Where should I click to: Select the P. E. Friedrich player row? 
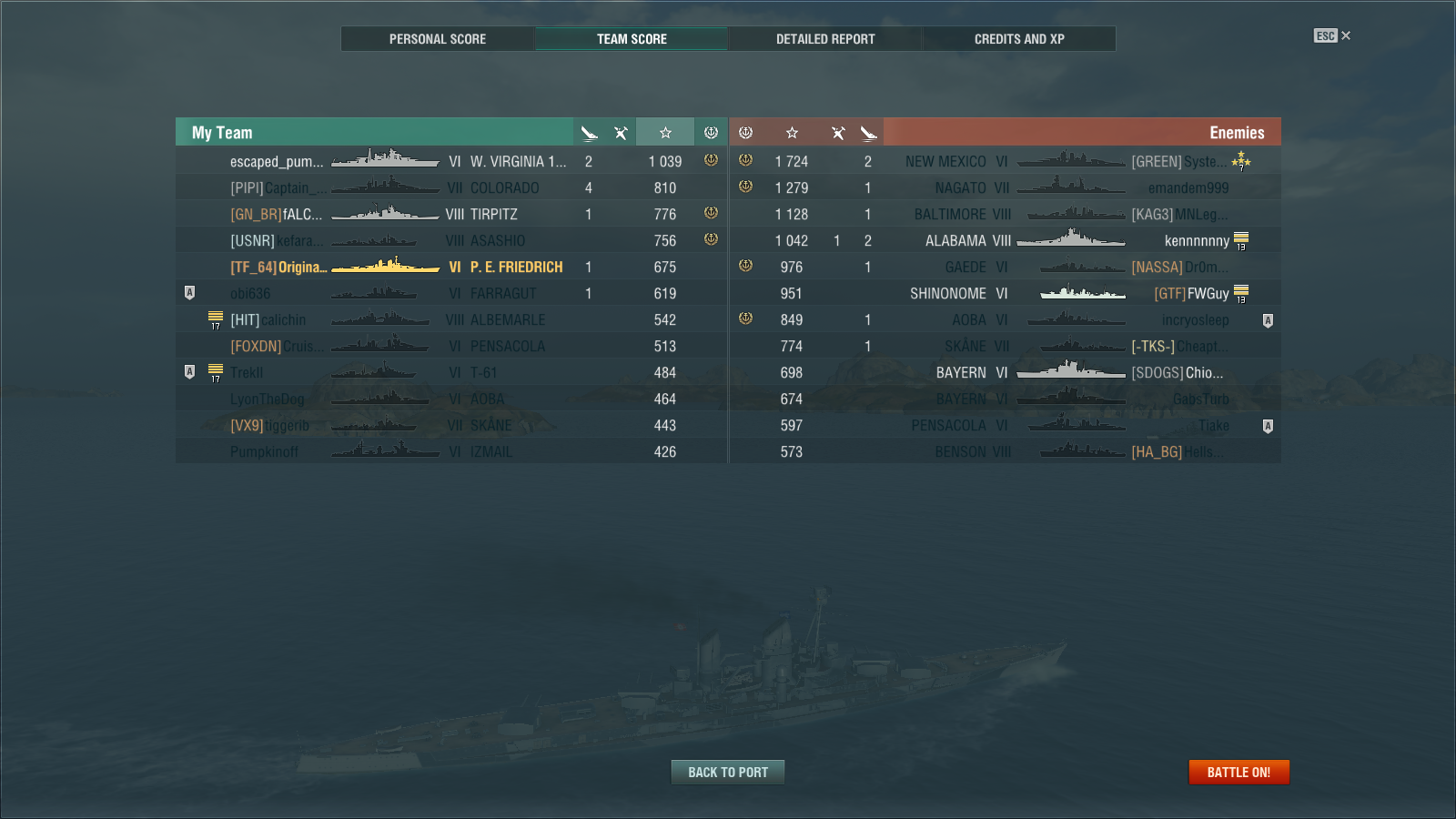click(451, 267)
